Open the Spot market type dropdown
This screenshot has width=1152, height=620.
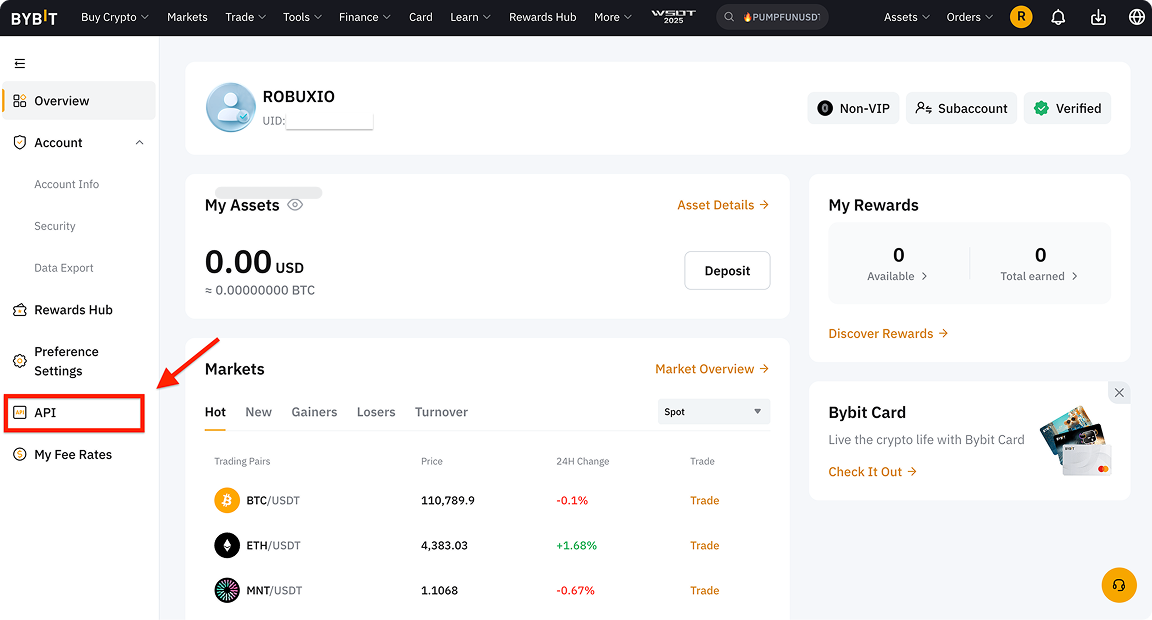713,412
